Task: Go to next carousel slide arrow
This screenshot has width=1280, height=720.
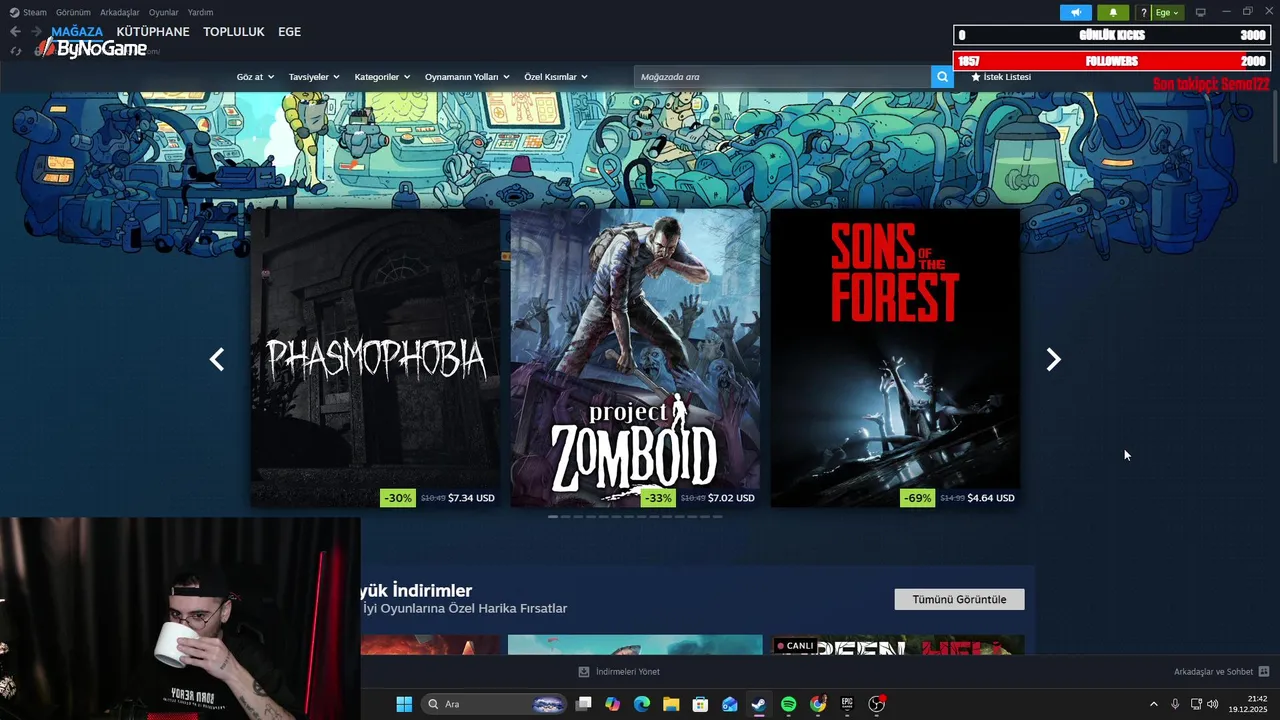Action: [1053, 360]
